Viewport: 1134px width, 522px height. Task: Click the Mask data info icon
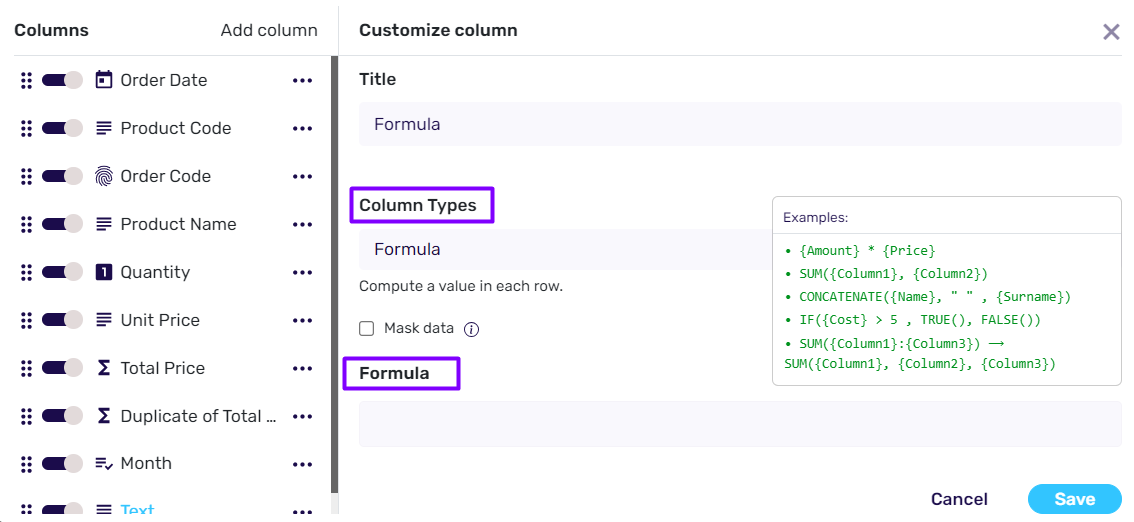(x=472, y=329)
